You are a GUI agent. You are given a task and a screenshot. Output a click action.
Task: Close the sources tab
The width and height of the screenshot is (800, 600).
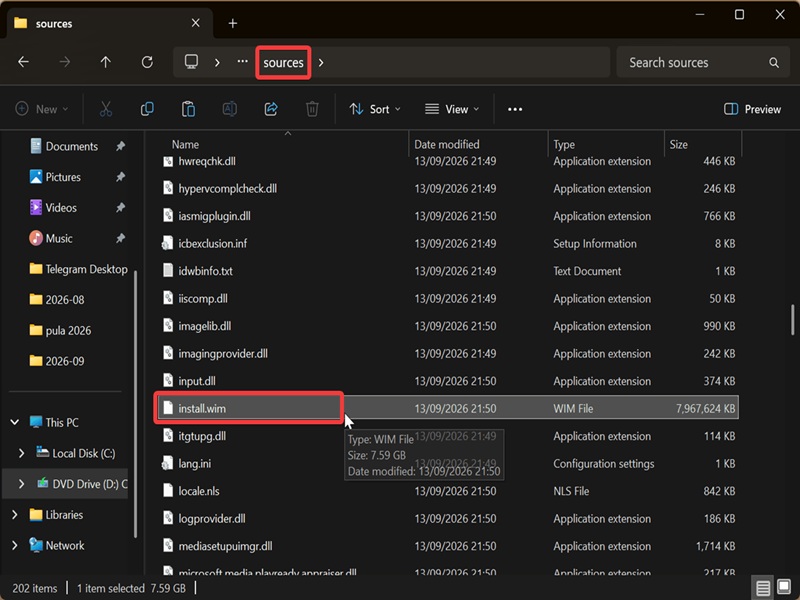click(x=195, y=23)
